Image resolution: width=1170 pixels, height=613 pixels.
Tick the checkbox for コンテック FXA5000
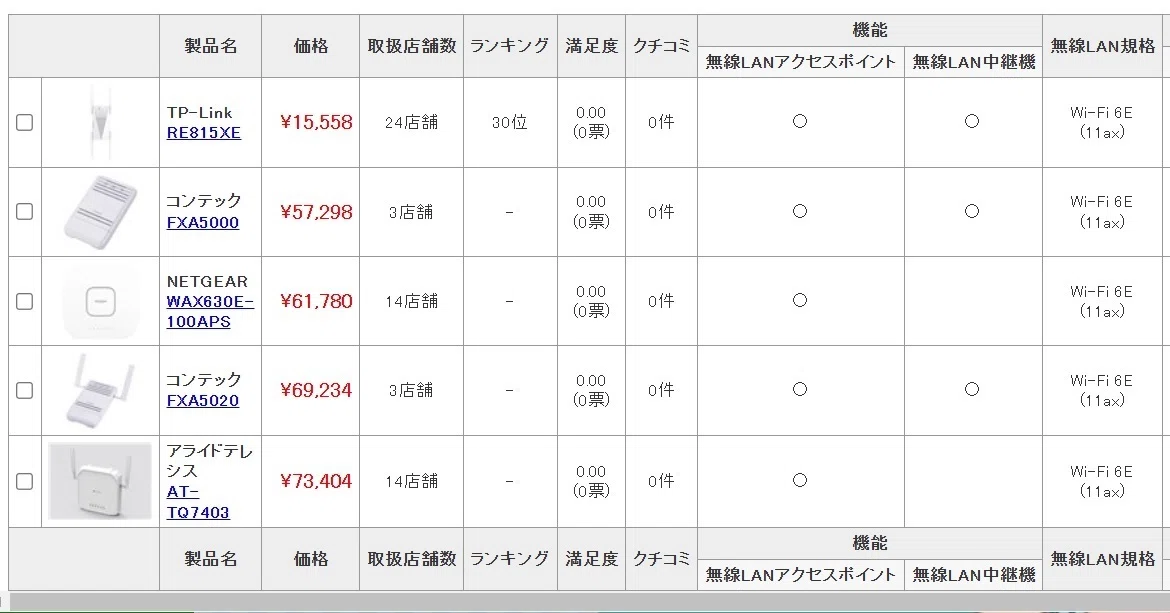[25, 212]
